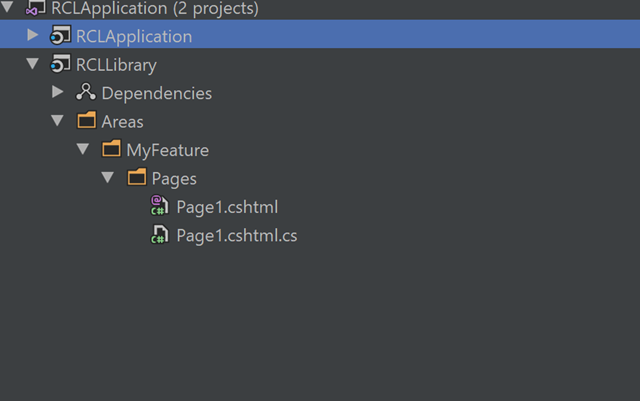
Task: Select the RCLLibrary project label
Action: pos(116,65)
